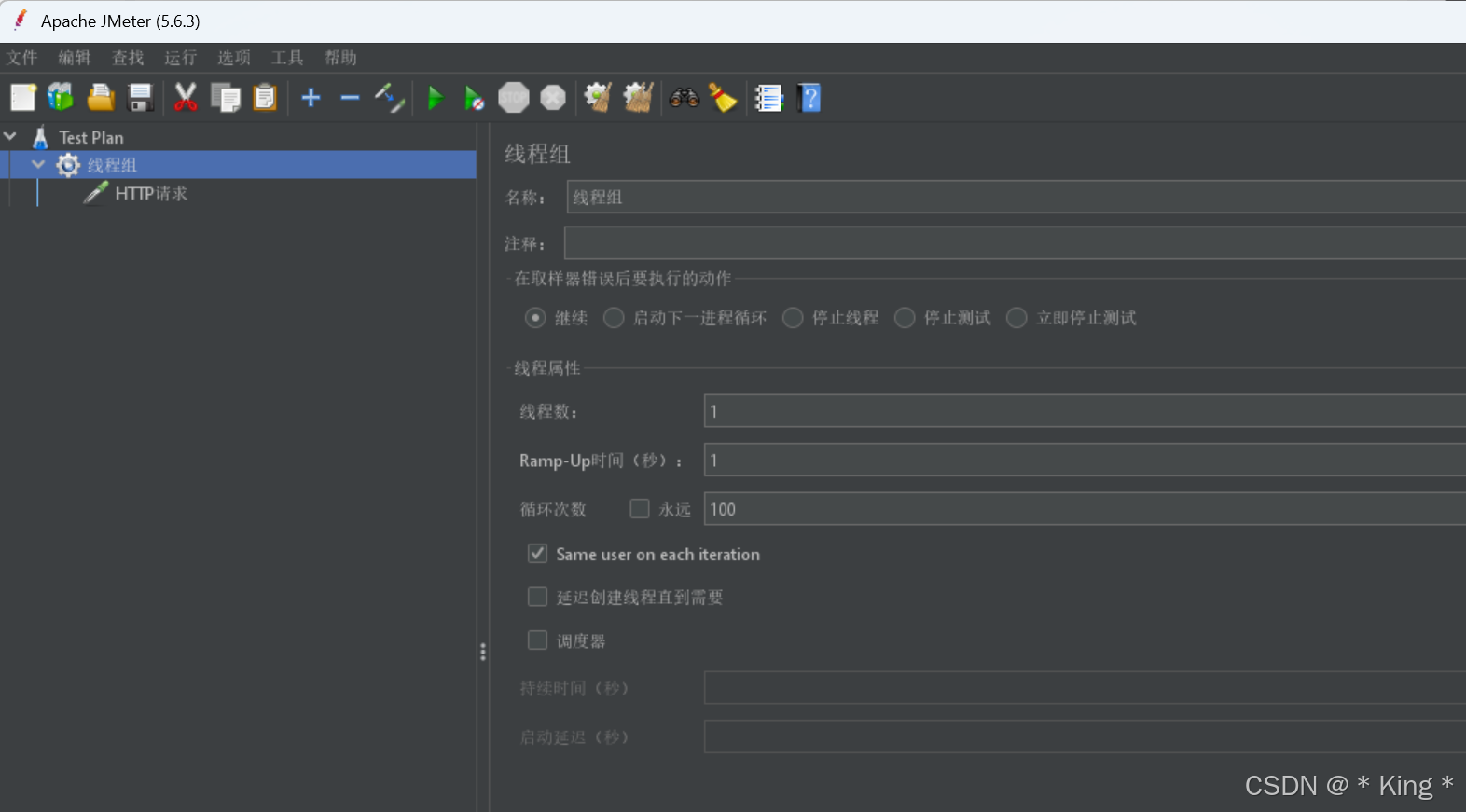Viewport: 1466px width, 812px height.
Task: Click the Test Plan flask icon
Action: coord(40,137)
